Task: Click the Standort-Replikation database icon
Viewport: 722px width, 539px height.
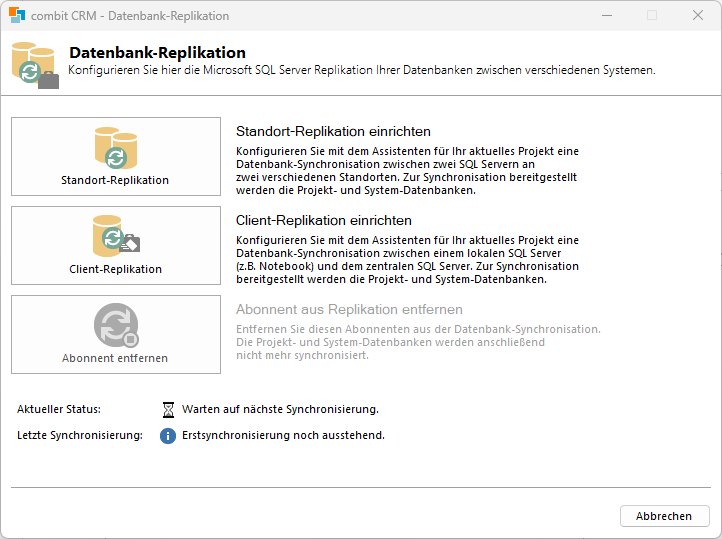Action: (115, 148)
